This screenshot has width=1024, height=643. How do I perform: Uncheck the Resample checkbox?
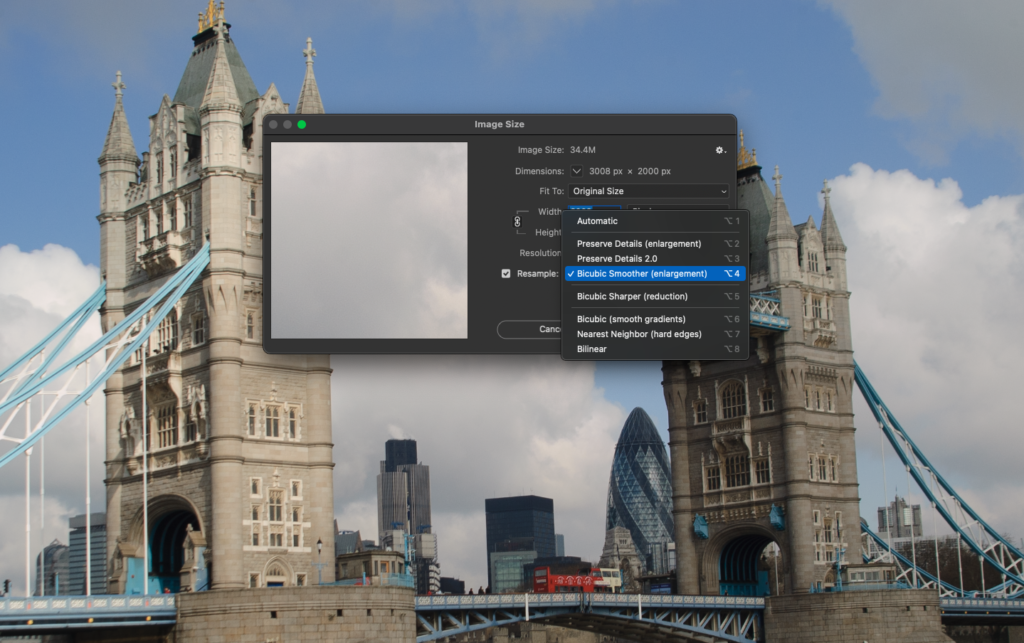click(x=505, y=274)
